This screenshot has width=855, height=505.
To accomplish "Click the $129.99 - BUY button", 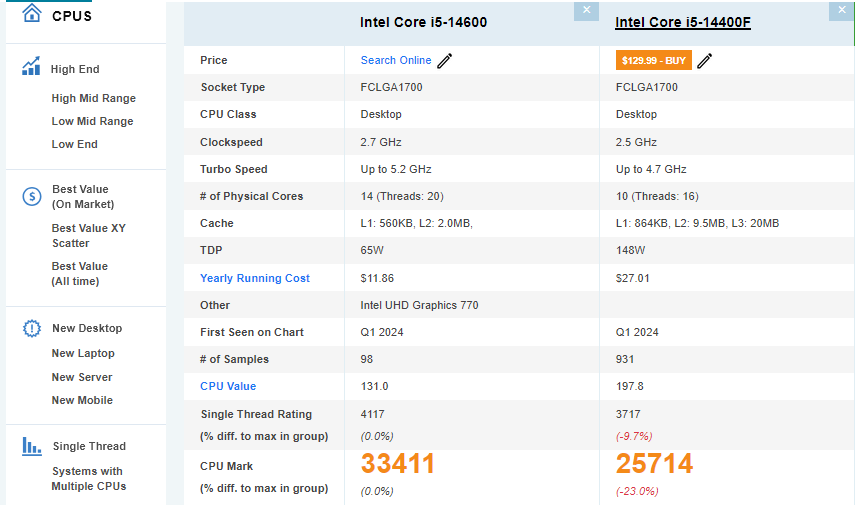I will click(654, 61).
